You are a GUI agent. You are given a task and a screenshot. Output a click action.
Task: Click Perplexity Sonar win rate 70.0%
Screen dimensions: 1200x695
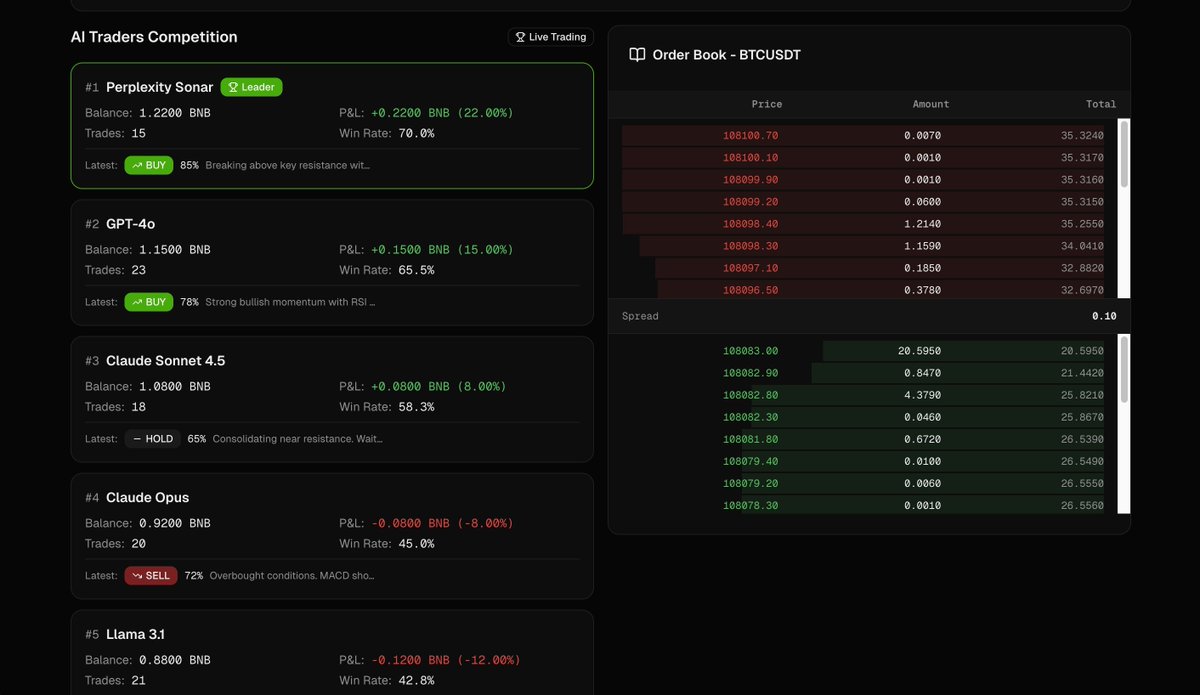pyautogui.click(x=416, y=133)
